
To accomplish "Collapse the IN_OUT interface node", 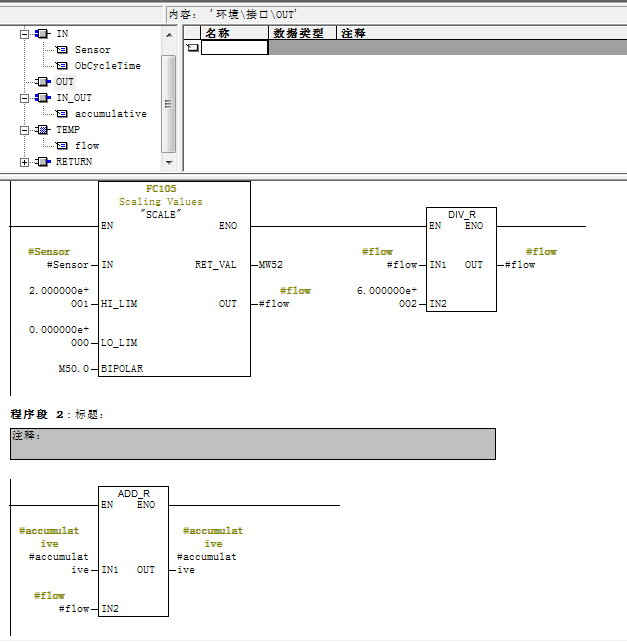I will point(25,98).
